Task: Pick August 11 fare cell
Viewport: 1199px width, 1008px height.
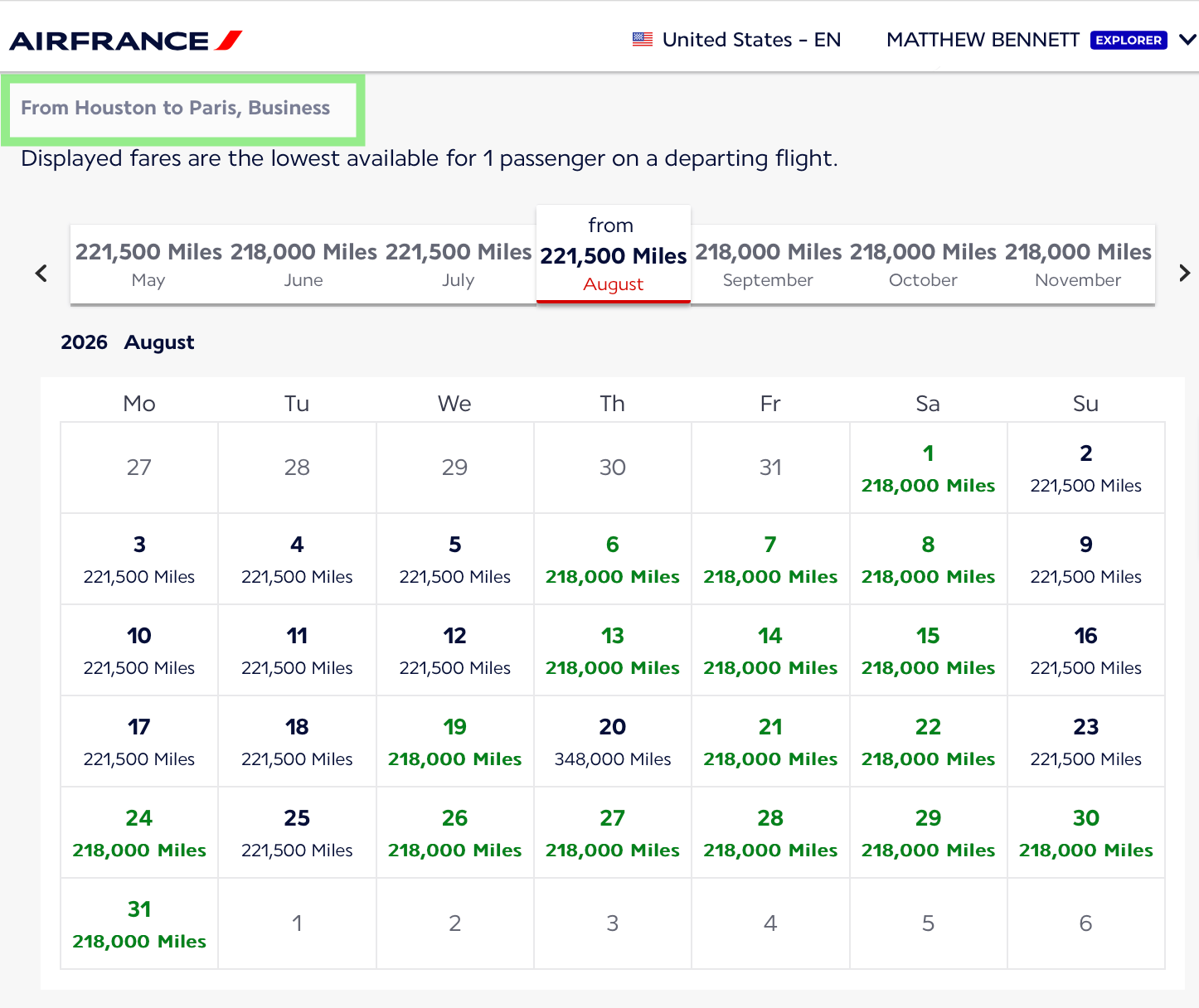Action: (x=297, y=650)
